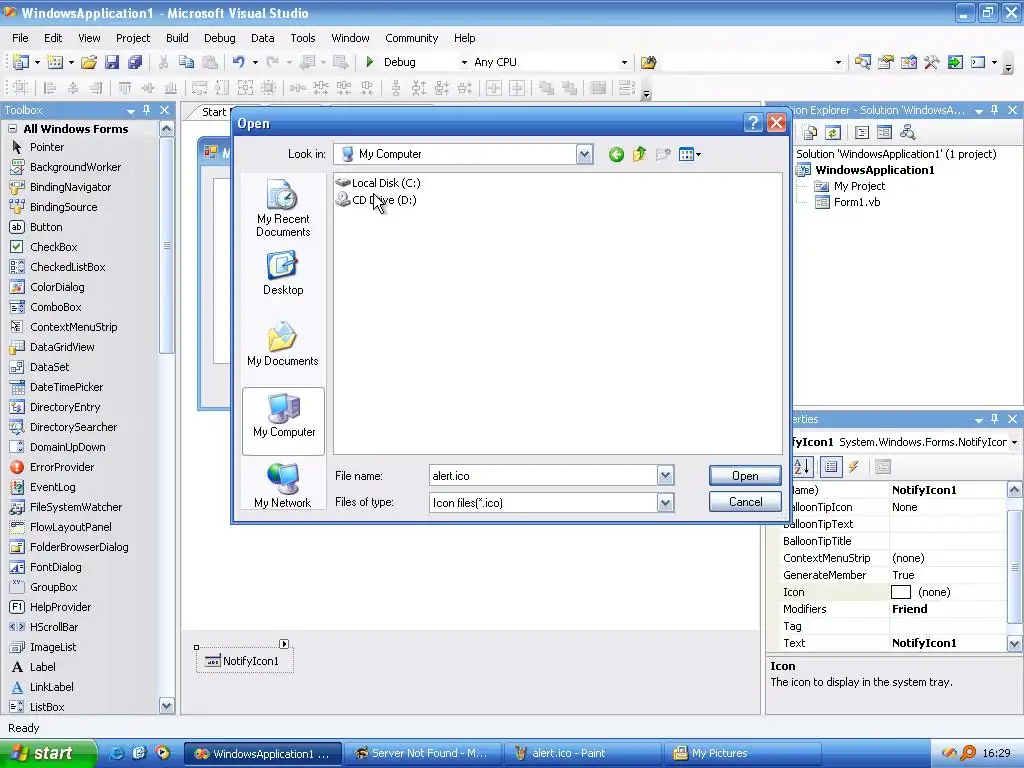Click the Open File toolbar icon
Image resolution: width=1024 pixels, height=768 pixels.
click(x=89, y=62)
